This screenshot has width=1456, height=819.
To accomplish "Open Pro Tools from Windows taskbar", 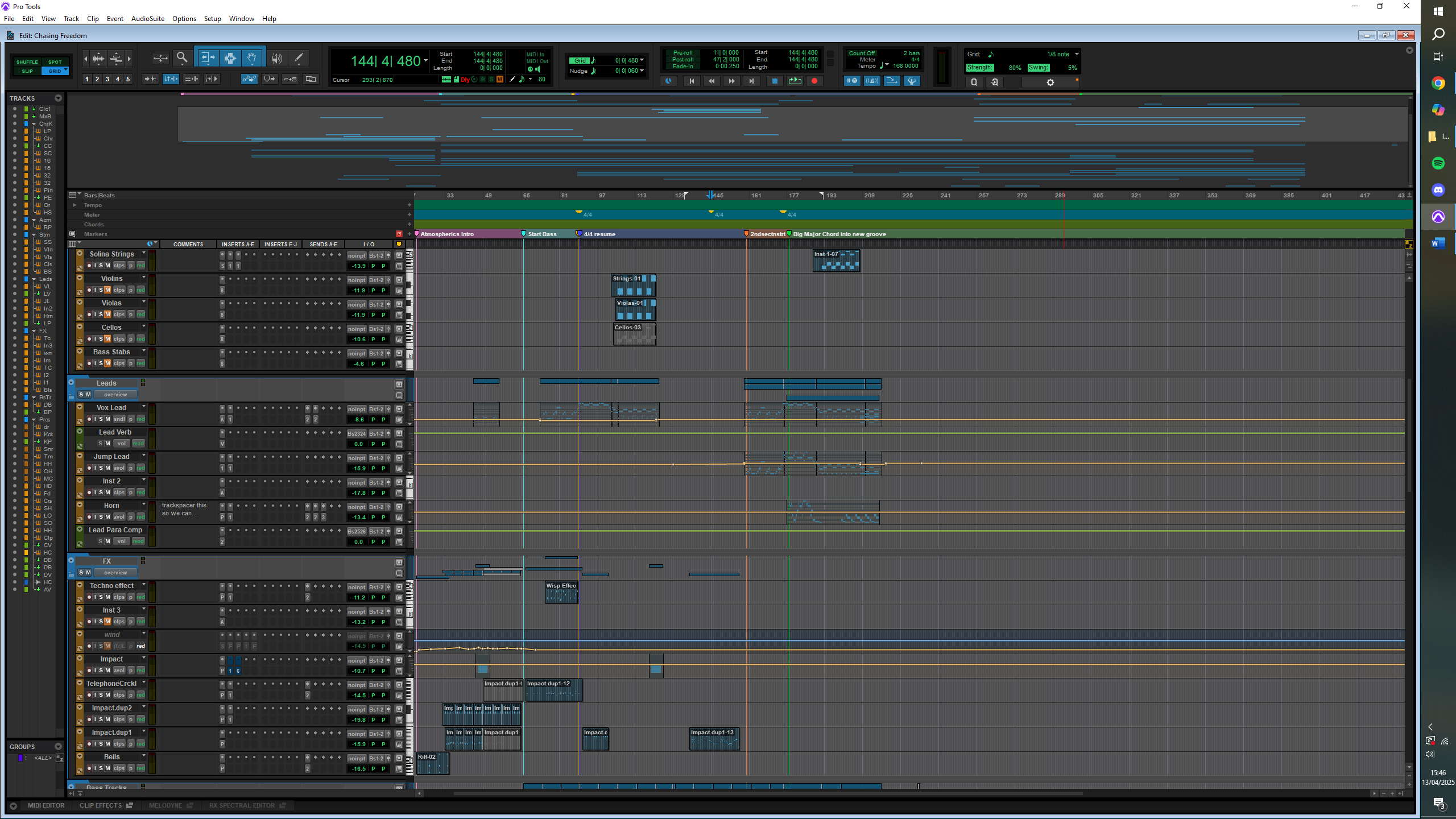I will [1438, 217].
